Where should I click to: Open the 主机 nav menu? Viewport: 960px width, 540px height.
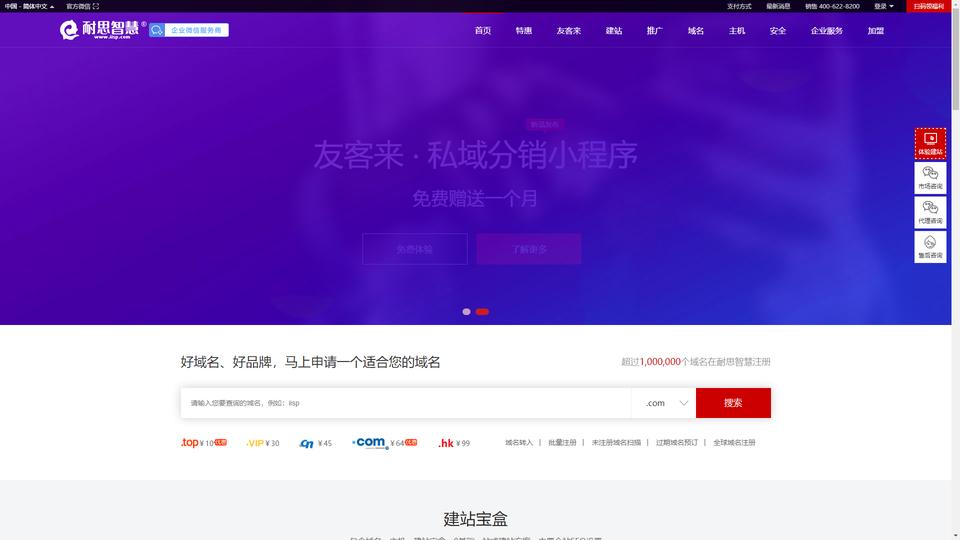click(737, 31)
